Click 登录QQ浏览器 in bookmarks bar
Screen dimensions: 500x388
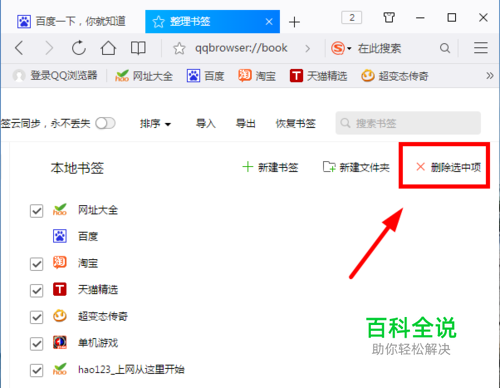55,76
